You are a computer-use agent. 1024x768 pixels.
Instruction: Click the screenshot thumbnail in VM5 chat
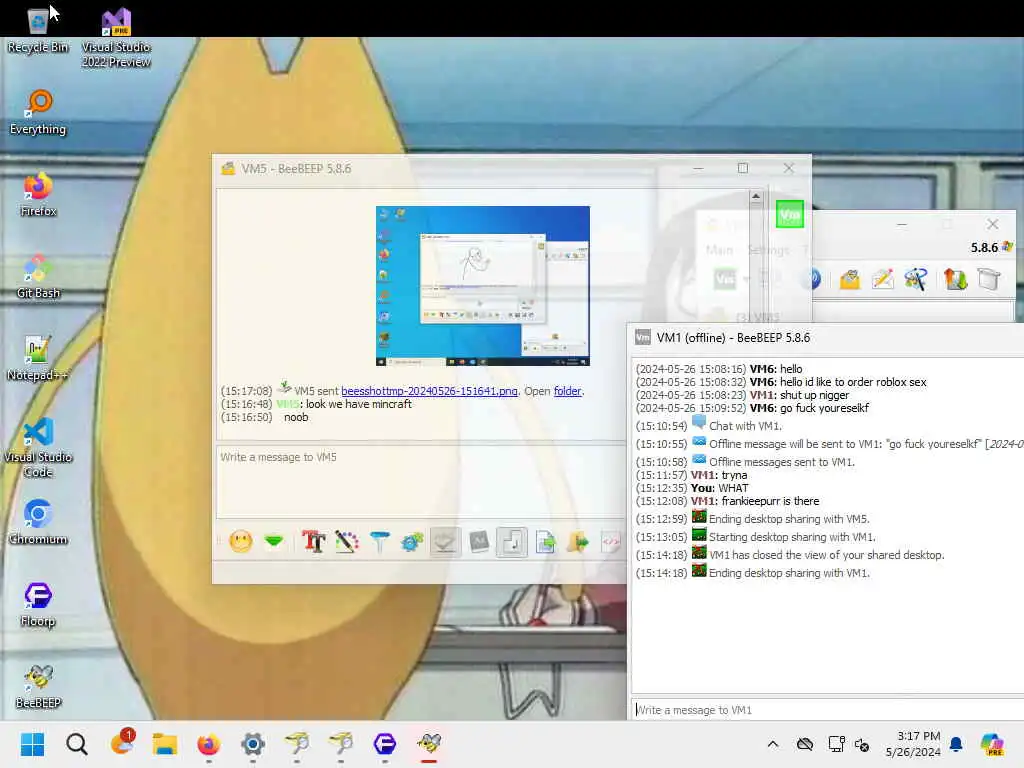pyautogui.click(x=483, y=286)
